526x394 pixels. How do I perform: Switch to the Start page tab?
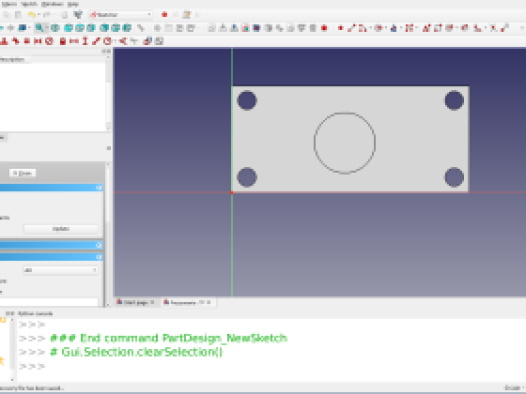point(135,302)
